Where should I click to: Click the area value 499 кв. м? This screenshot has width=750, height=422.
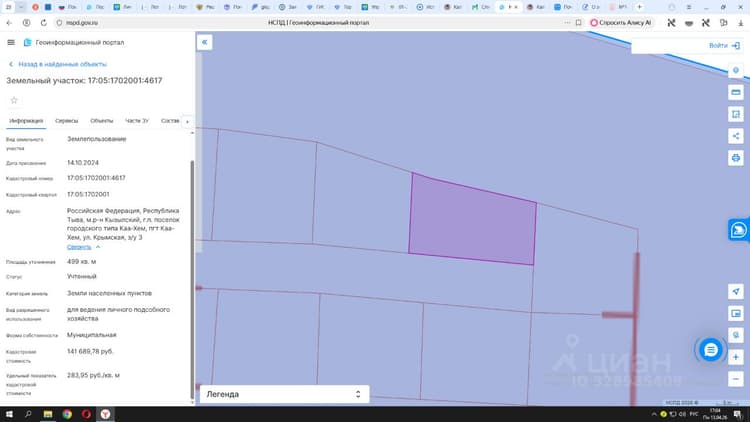(81, 262)
